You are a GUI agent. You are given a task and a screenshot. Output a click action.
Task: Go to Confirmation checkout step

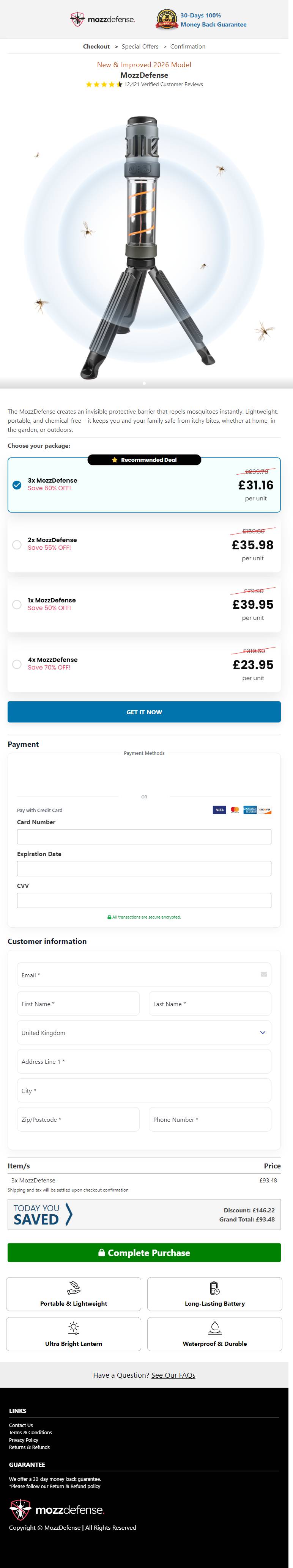(x=187, y=46)
